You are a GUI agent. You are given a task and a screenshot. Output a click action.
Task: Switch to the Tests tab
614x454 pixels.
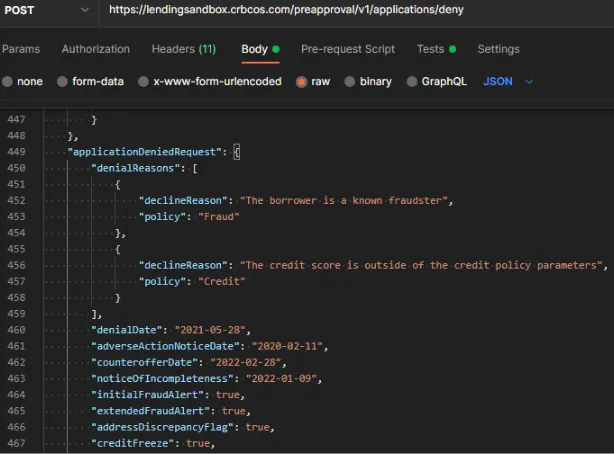point(436,49)
